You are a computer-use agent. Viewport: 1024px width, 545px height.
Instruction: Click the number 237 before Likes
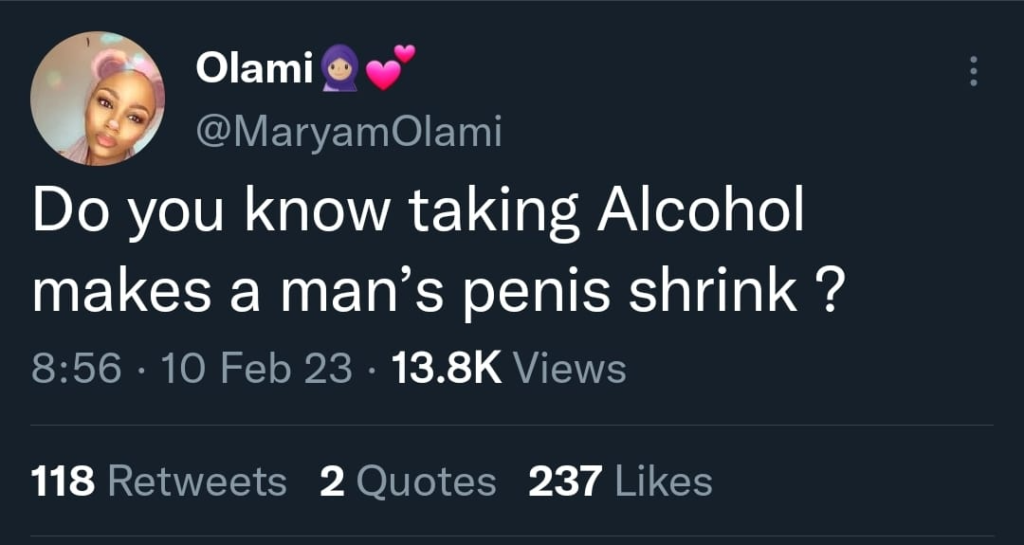(564, 482)
